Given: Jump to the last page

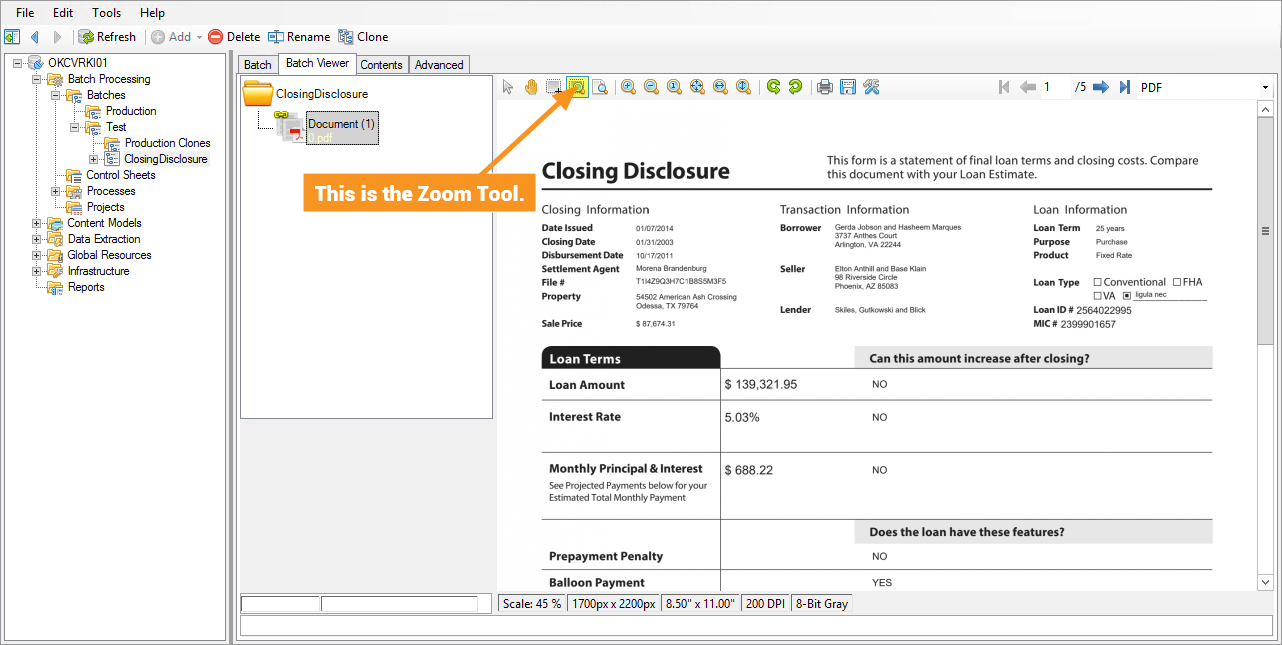Looking at the screenshot, I should 1125,87.
